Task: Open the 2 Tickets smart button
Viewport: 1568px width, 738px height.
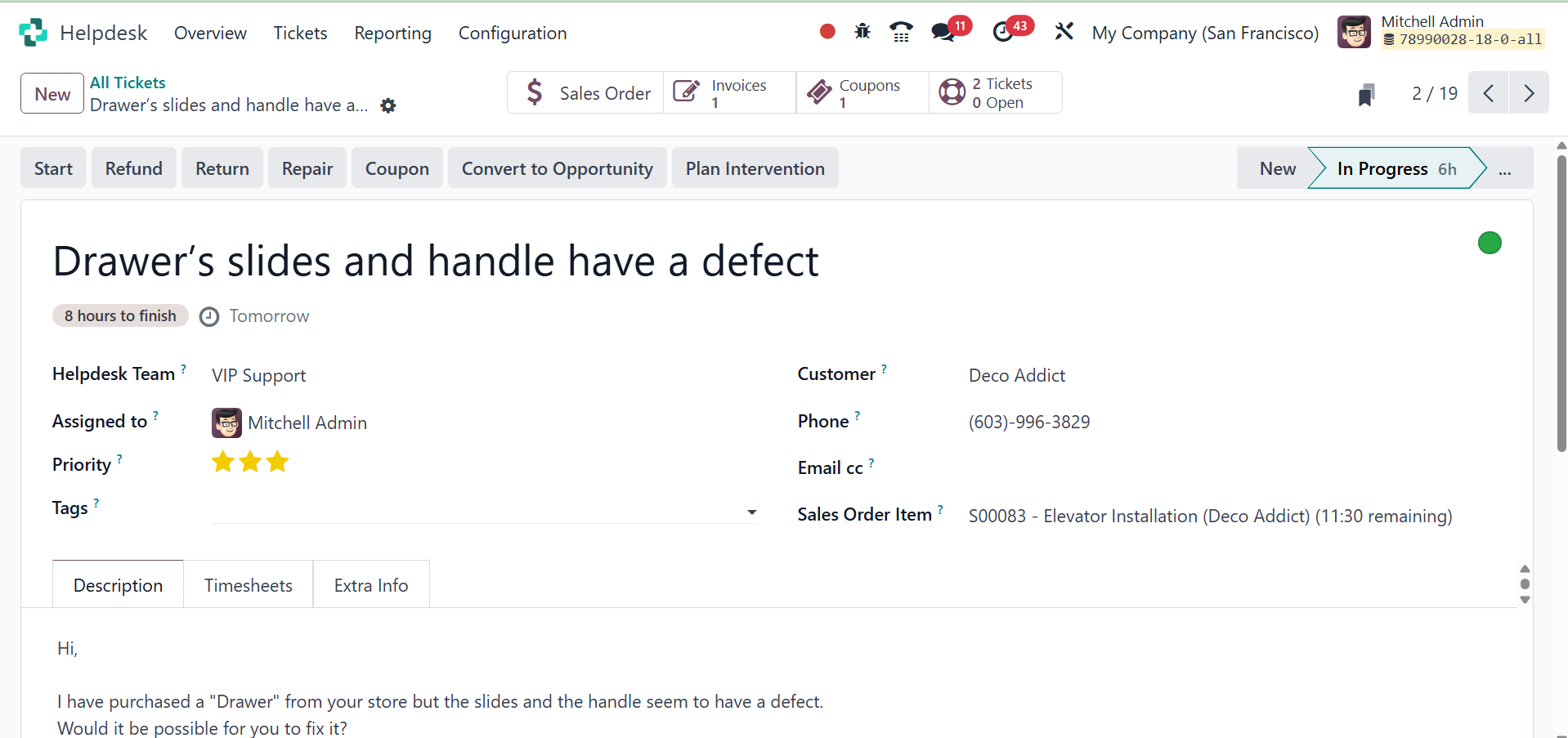Action: pos(995,93)
